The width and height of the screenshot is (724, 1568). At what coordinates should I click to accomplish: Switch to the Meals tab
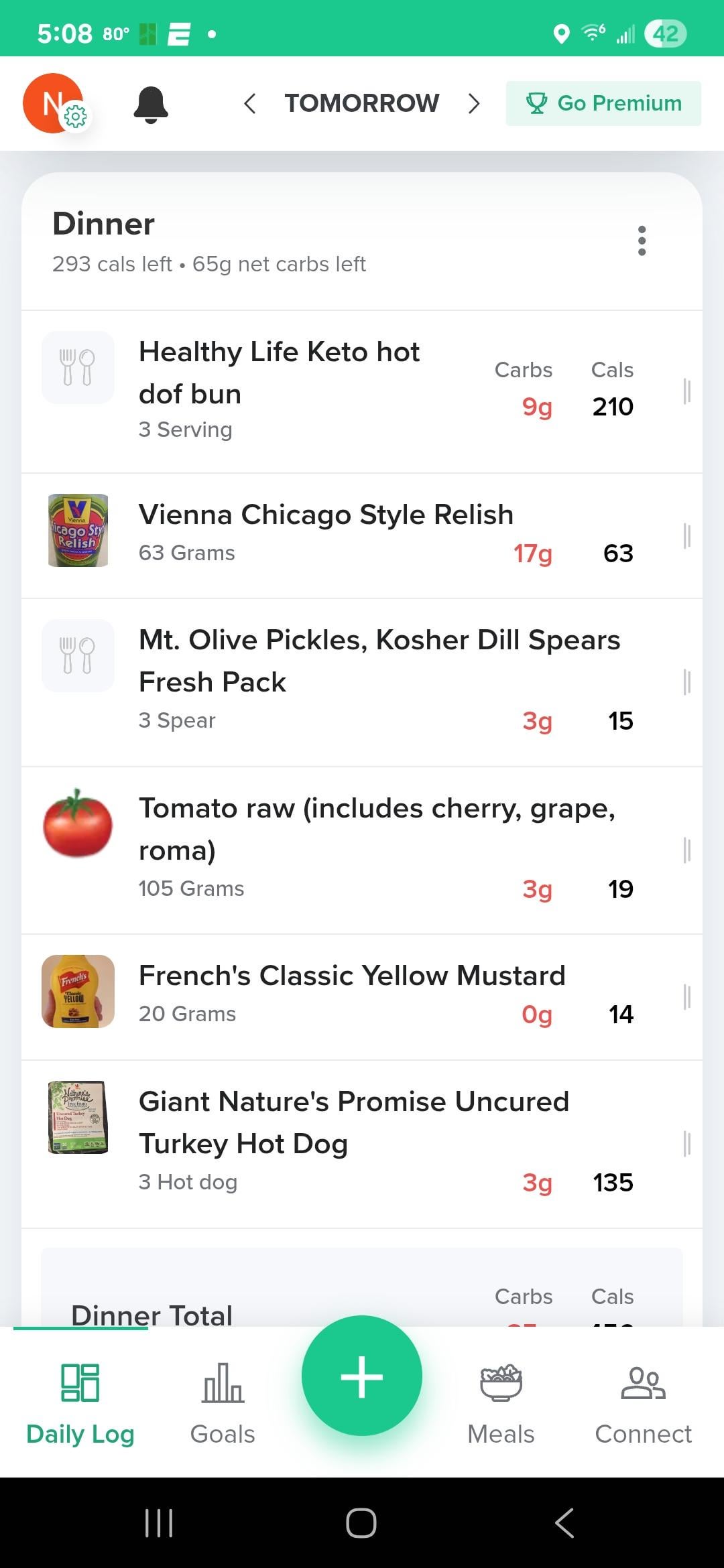501,1402
